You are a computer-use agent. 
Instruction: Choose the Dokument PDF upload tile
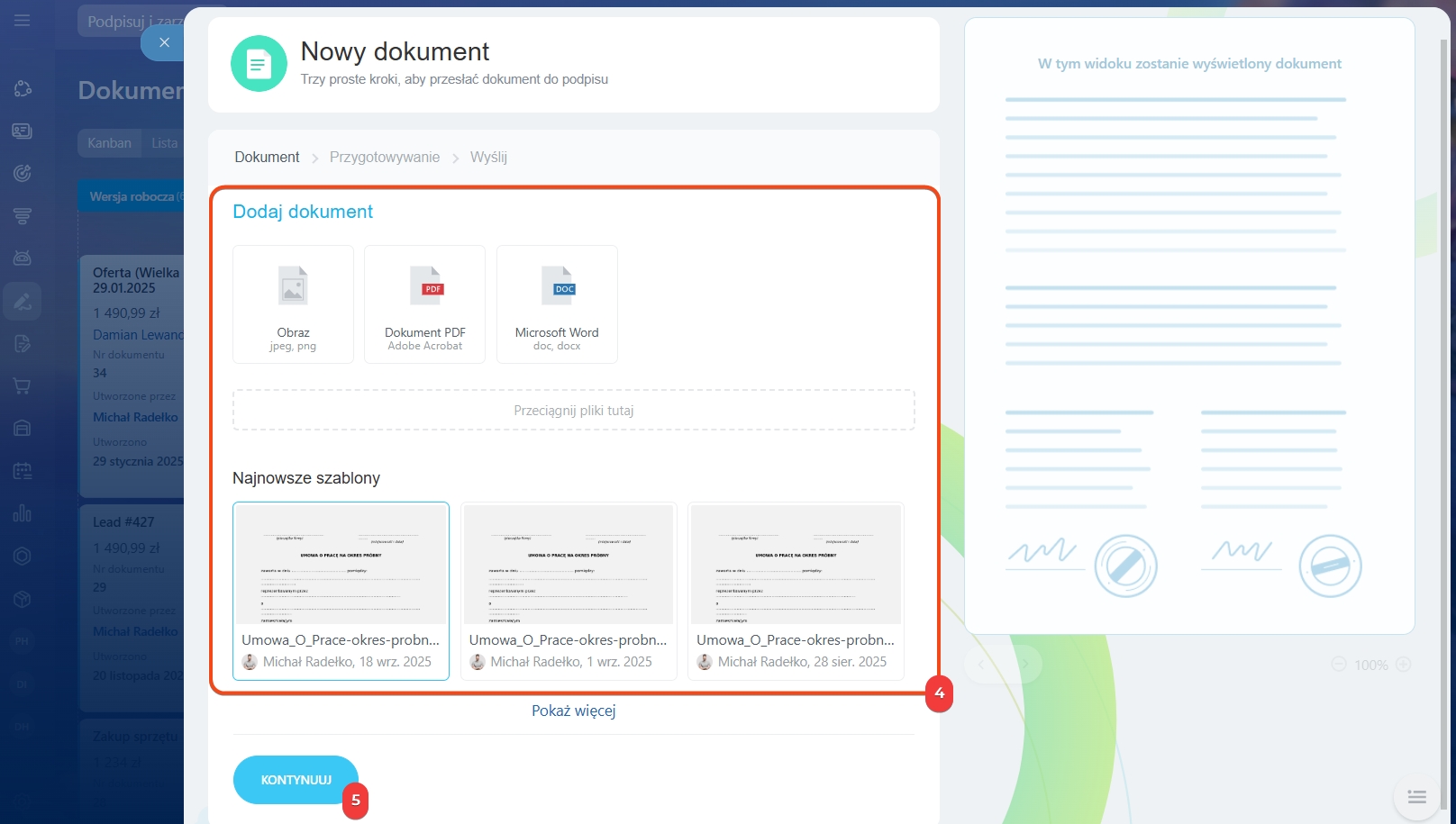point(424,304)
